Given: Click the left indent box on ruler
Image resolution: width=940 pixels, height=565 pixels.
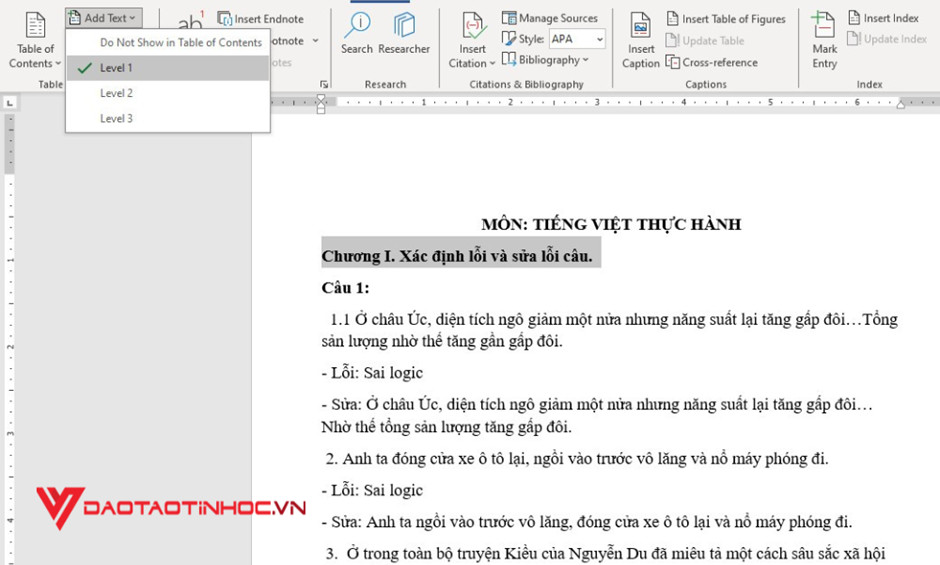Looking at the screenshot, I should [321, 110].
